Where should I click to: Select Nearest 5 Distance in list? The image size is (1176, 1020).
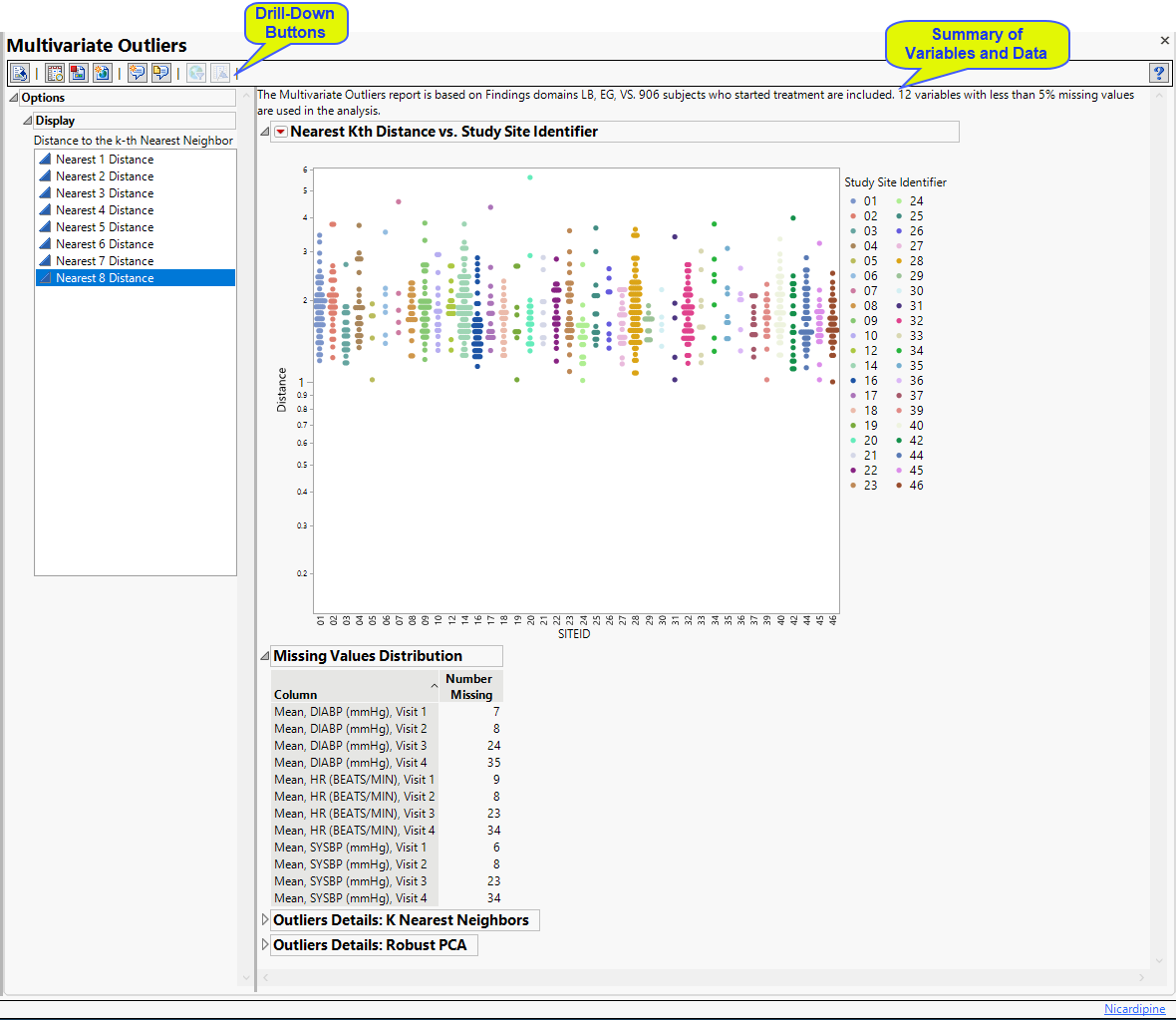(104, 227)
